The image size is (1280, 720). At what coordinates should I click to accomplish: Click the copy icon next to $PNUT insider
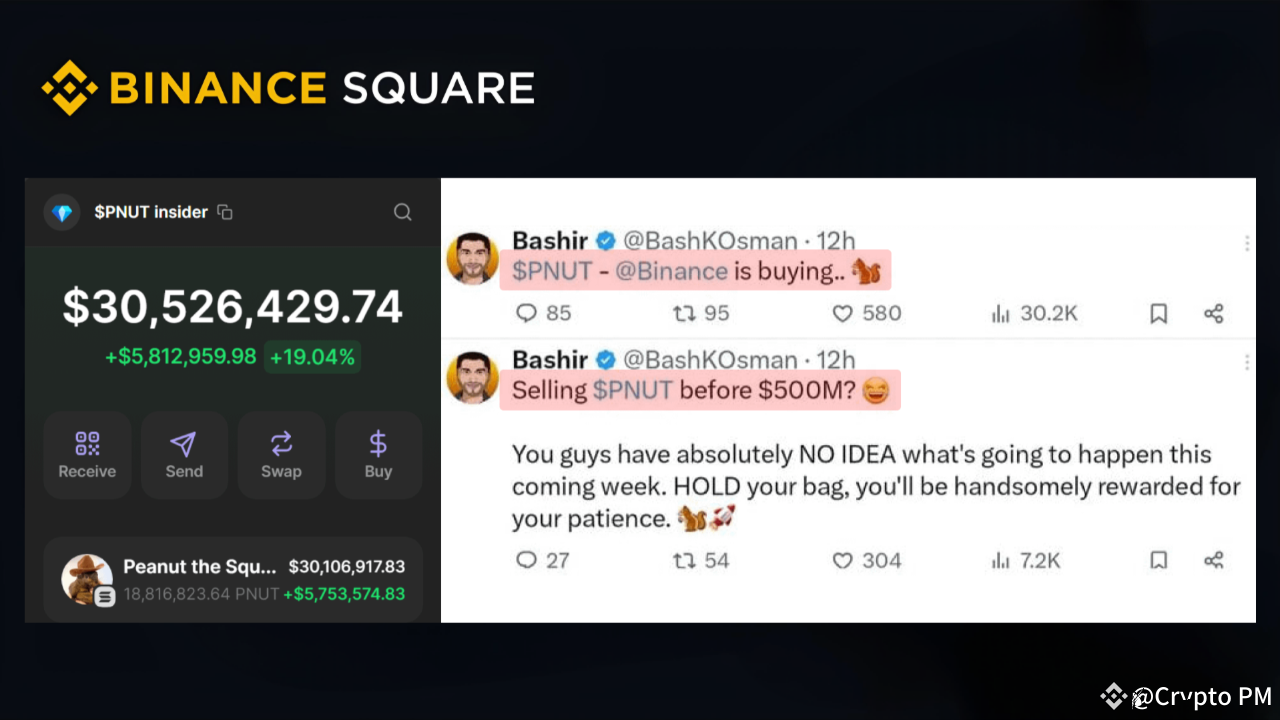pyautogui.click(x=224, y=212)
